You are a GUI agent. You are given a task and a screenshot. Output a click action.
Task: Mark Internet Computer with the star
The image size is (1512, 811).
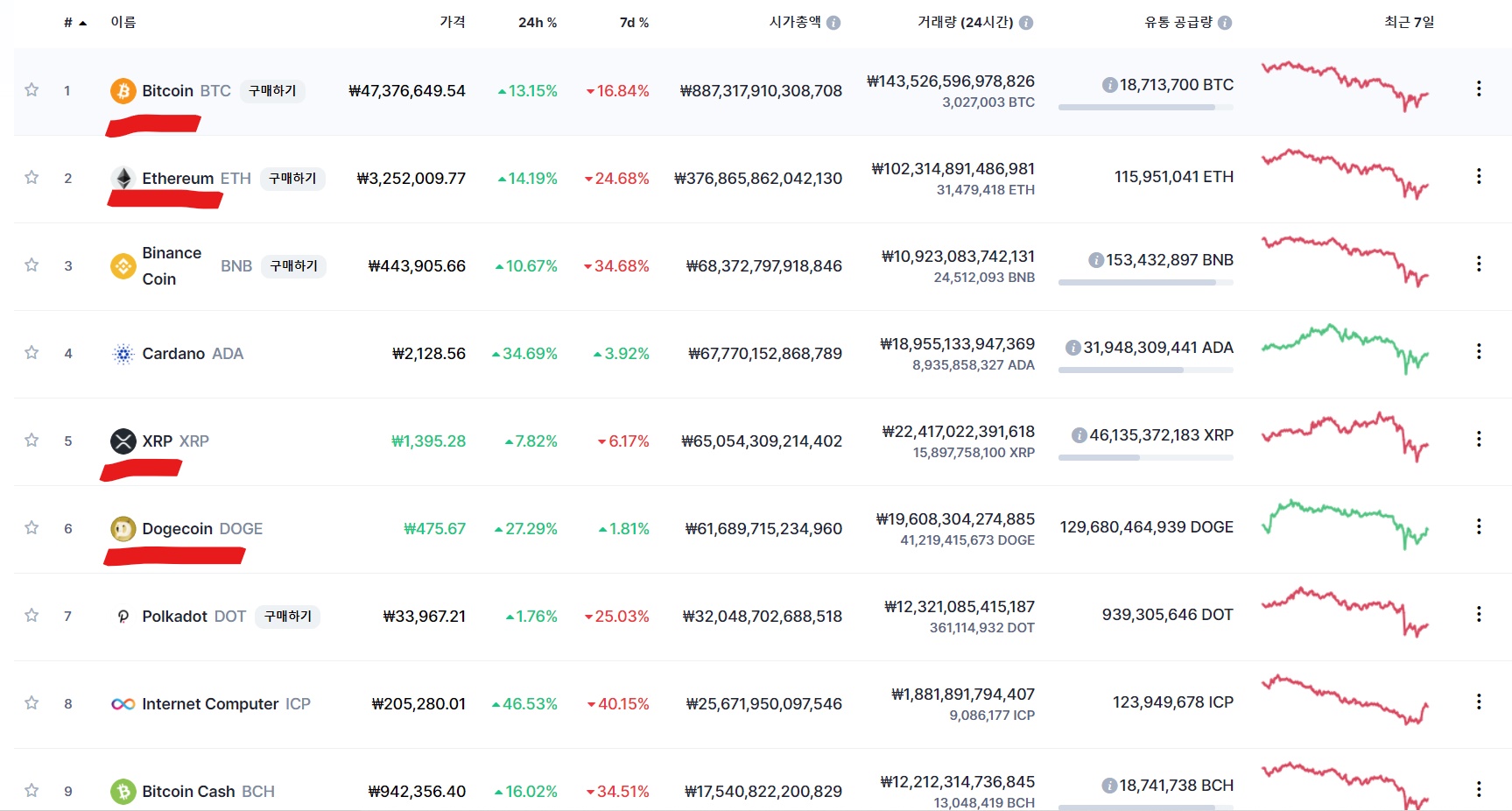tap(32, 703)
